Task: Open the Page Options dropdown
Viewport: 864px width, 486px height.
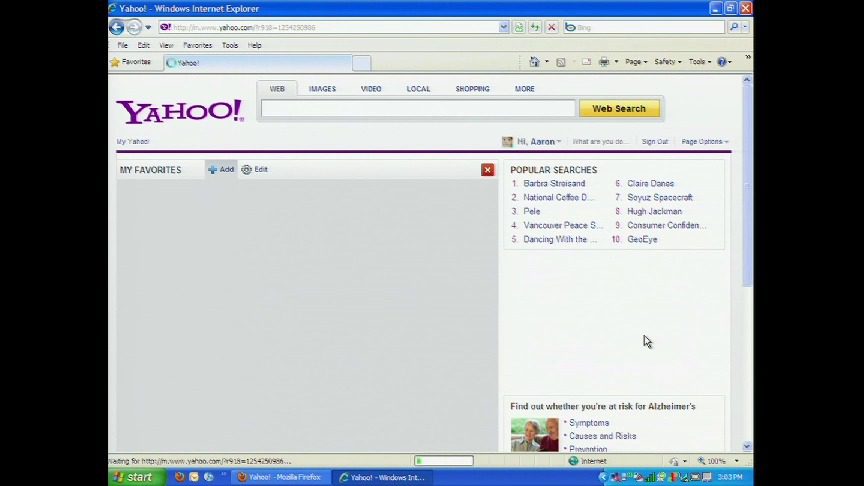Action: (x=705, y=142)
